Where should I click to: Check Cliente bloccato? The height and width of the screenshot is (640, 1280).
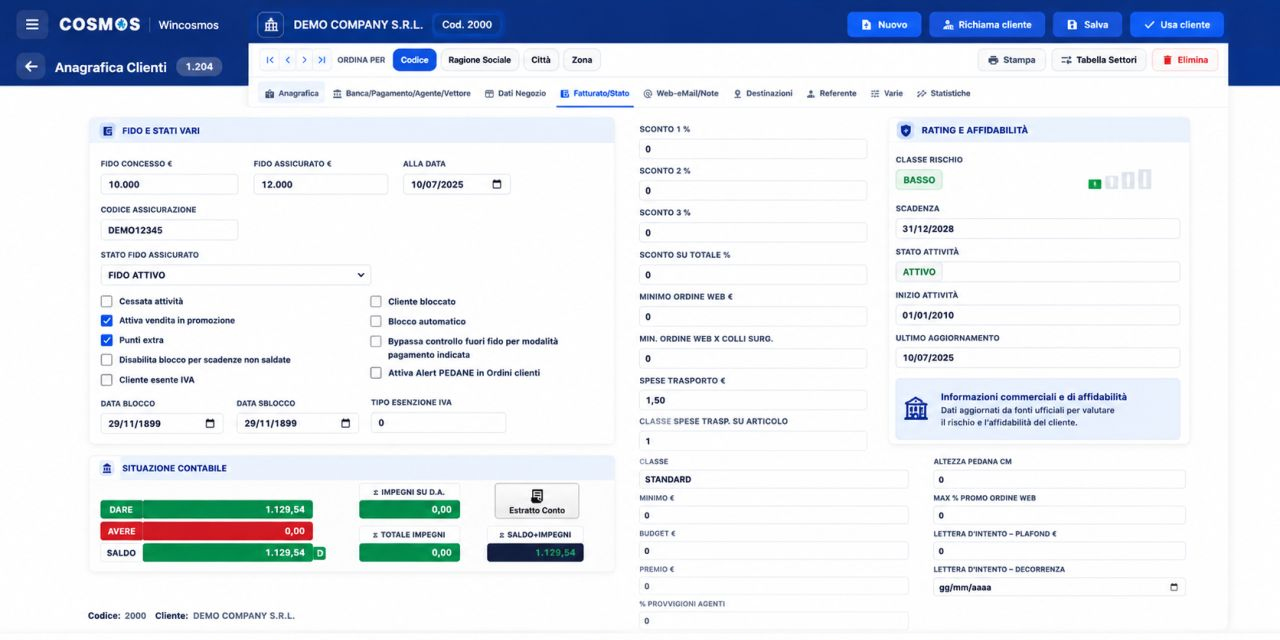376,301
